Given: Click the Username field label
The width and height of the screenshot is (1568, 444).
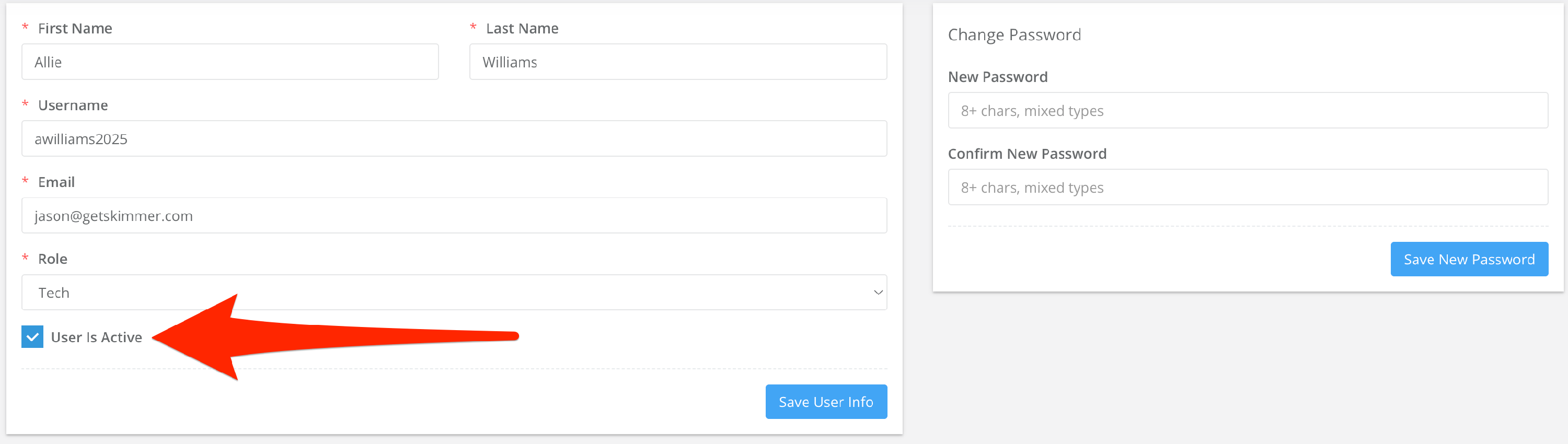Looking at the screenshot, I should coord(73,105).
